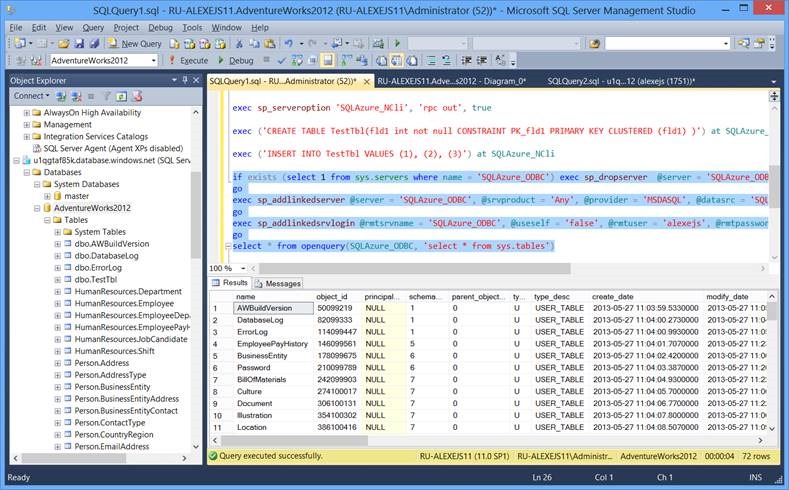
Task: Open the 100 % zoom dropdown
Action: pos(243,269)
